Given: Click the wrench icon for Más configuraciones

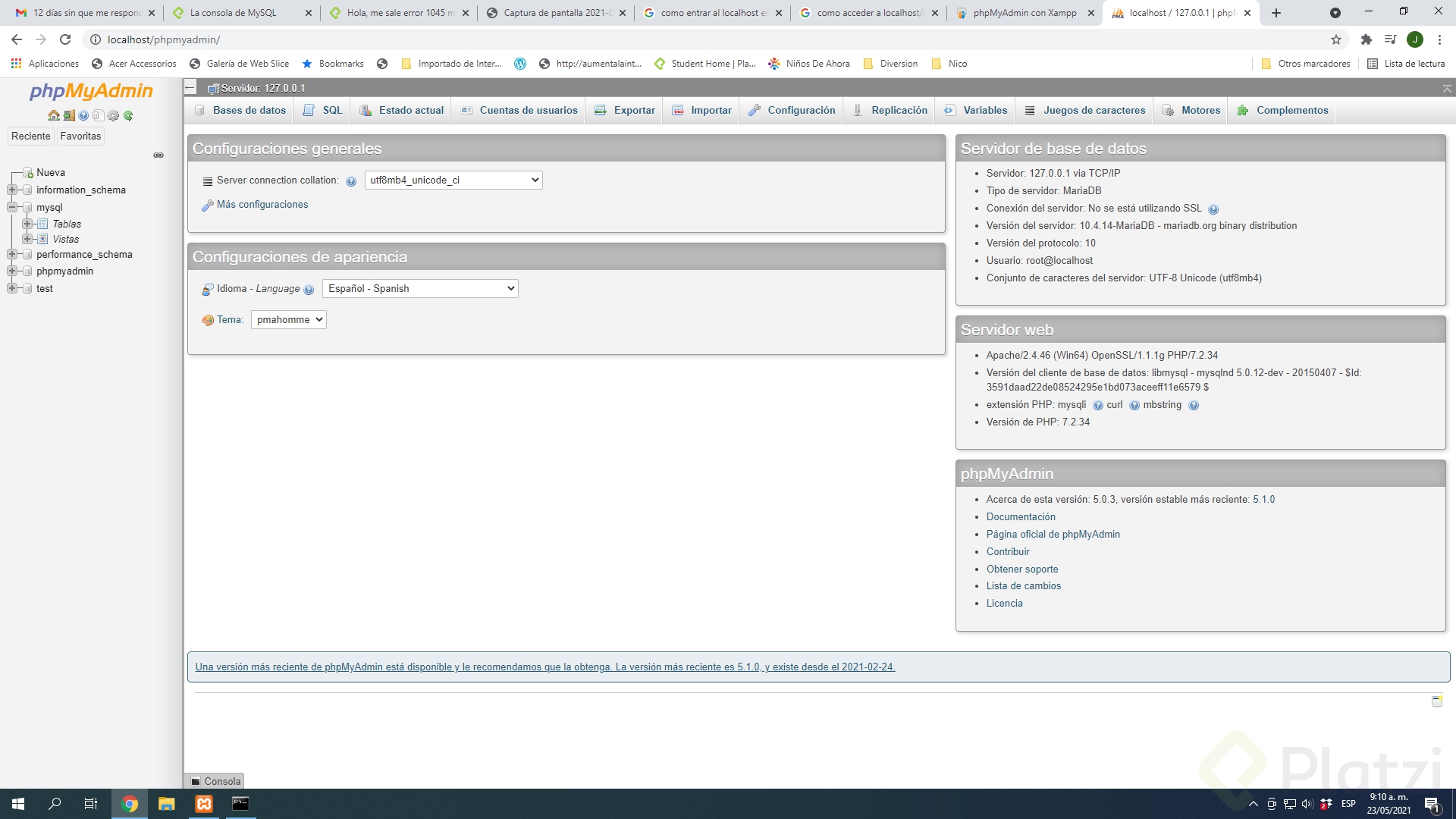Looking at the screenshot, I should coord(207,206).
